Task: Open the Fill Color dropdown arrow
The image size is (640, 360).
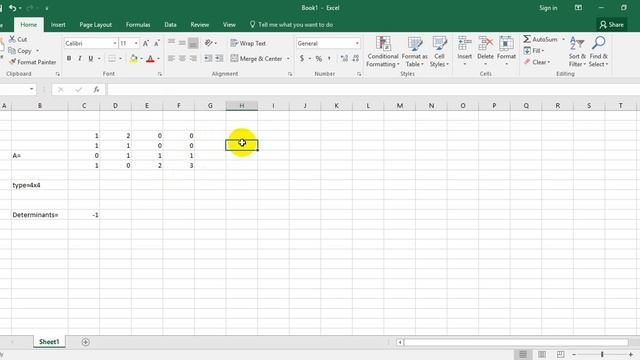Action: coord(142,59)
